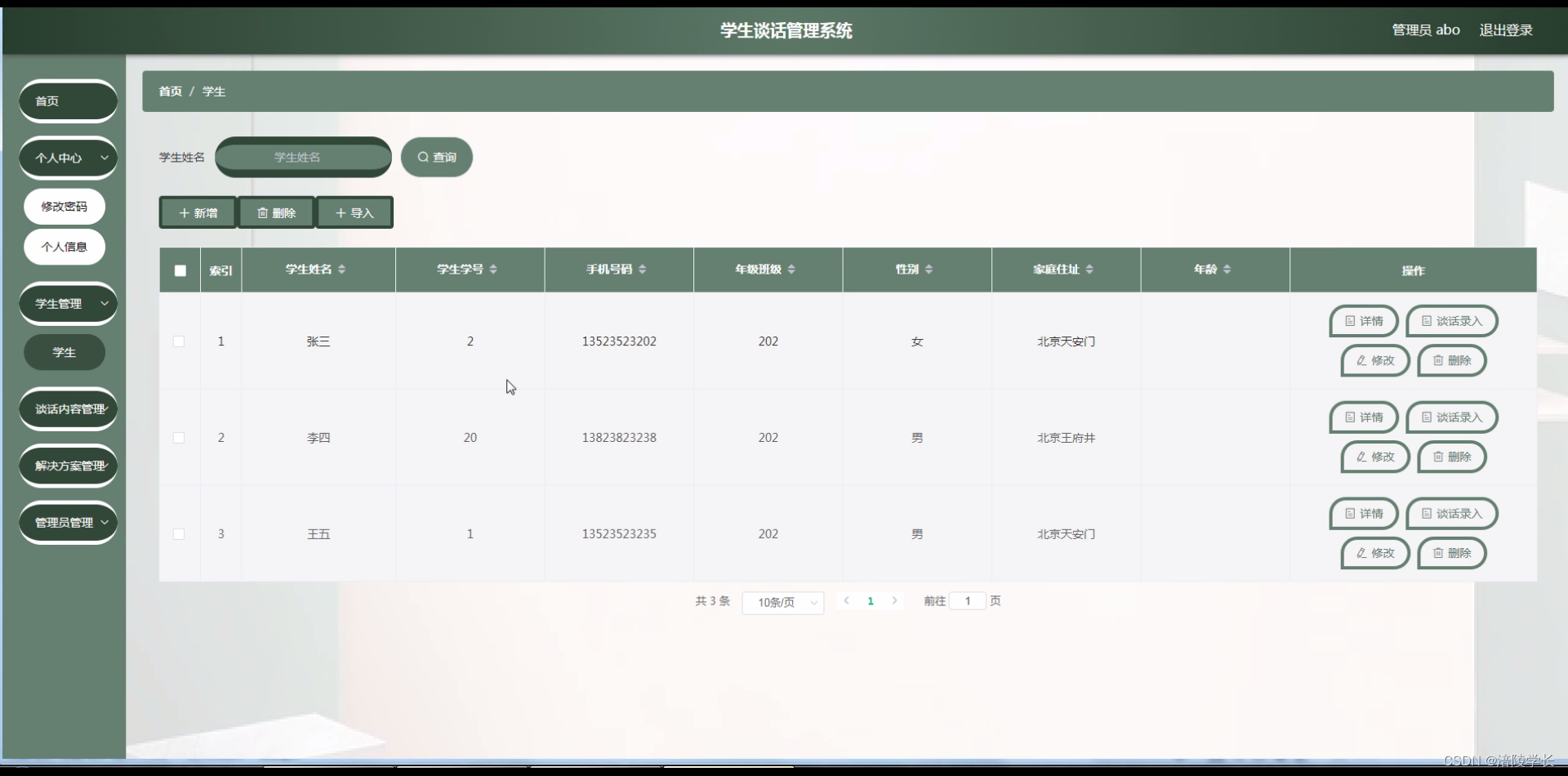Viewport: 1568px width, 776px height.
Task: Check the row checkbox for 王五
Action: [x=179, y=534]
